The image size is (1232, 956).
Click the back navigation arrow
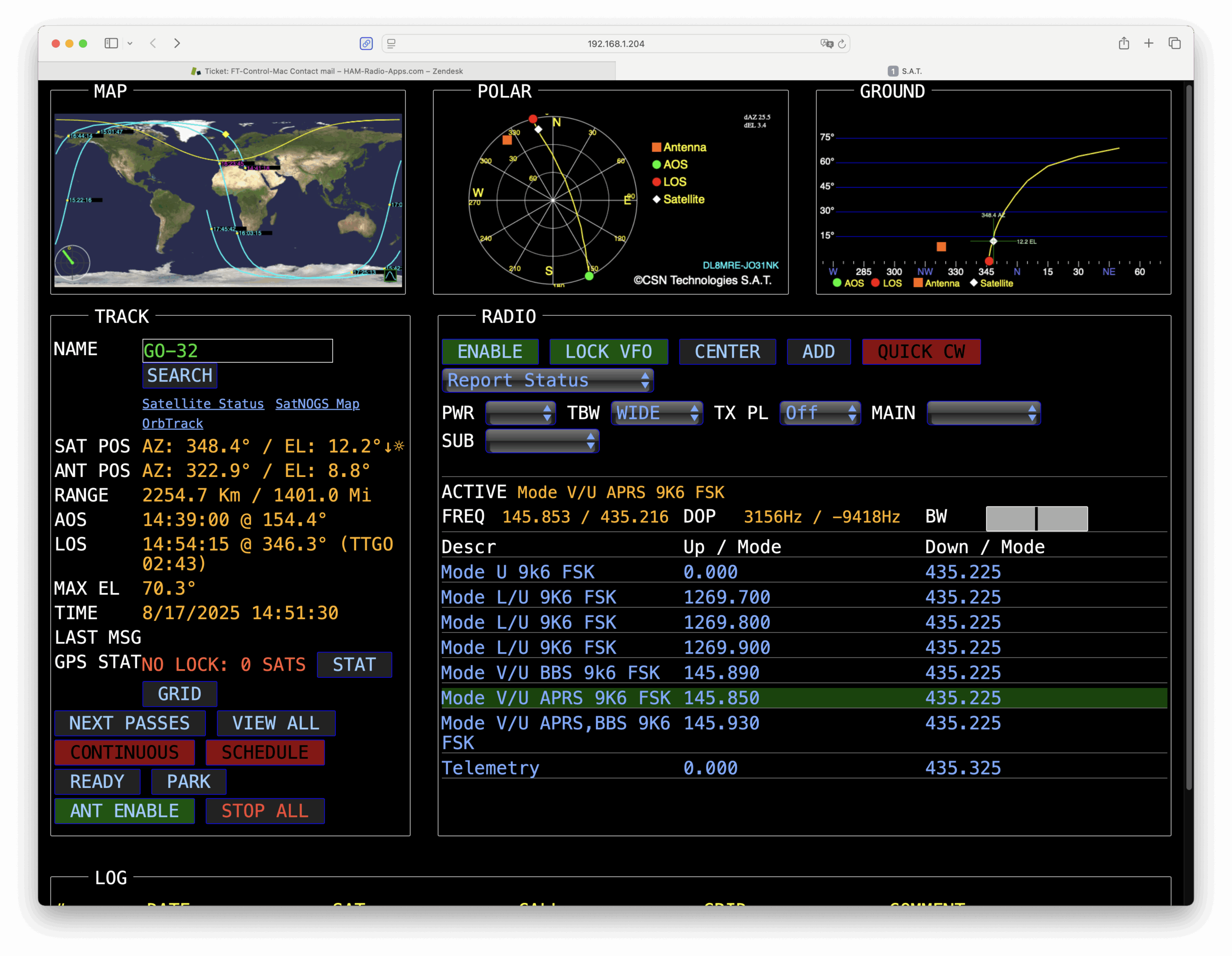(153, 43)
